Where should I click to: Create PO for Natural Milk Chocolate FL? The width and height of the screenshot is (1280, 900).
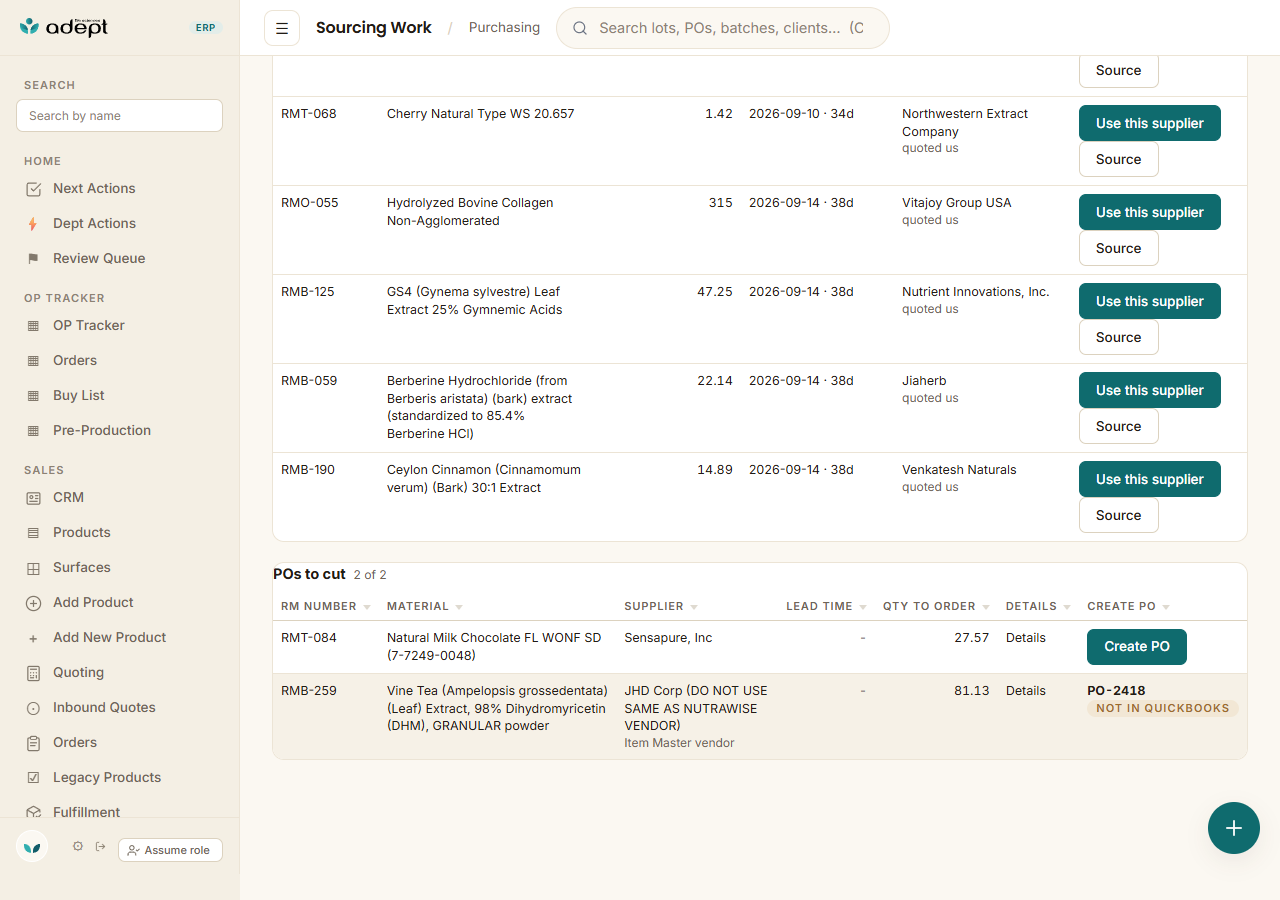point(1137,647)
